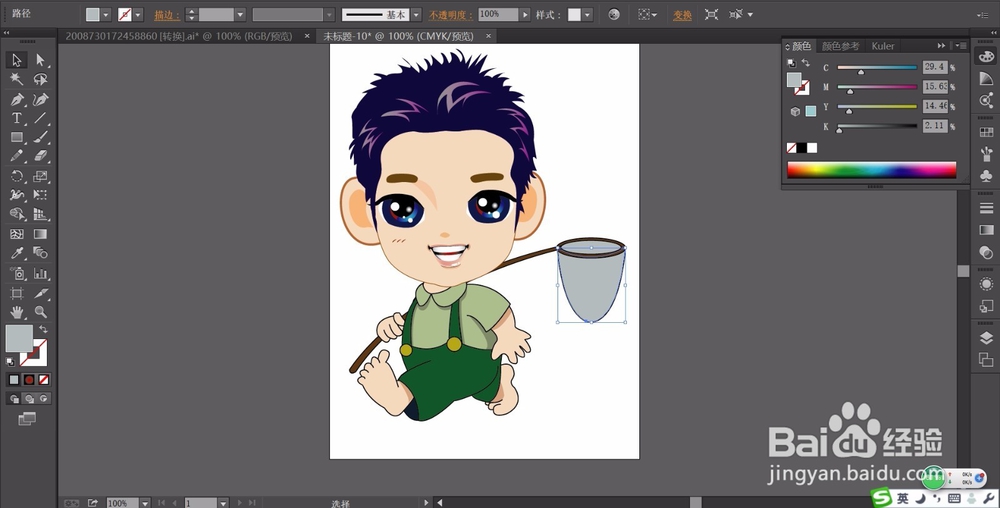Switch to Draw Normal mode
The height and width of the screenshot is (508, 1000).
(x=14, y=399)
